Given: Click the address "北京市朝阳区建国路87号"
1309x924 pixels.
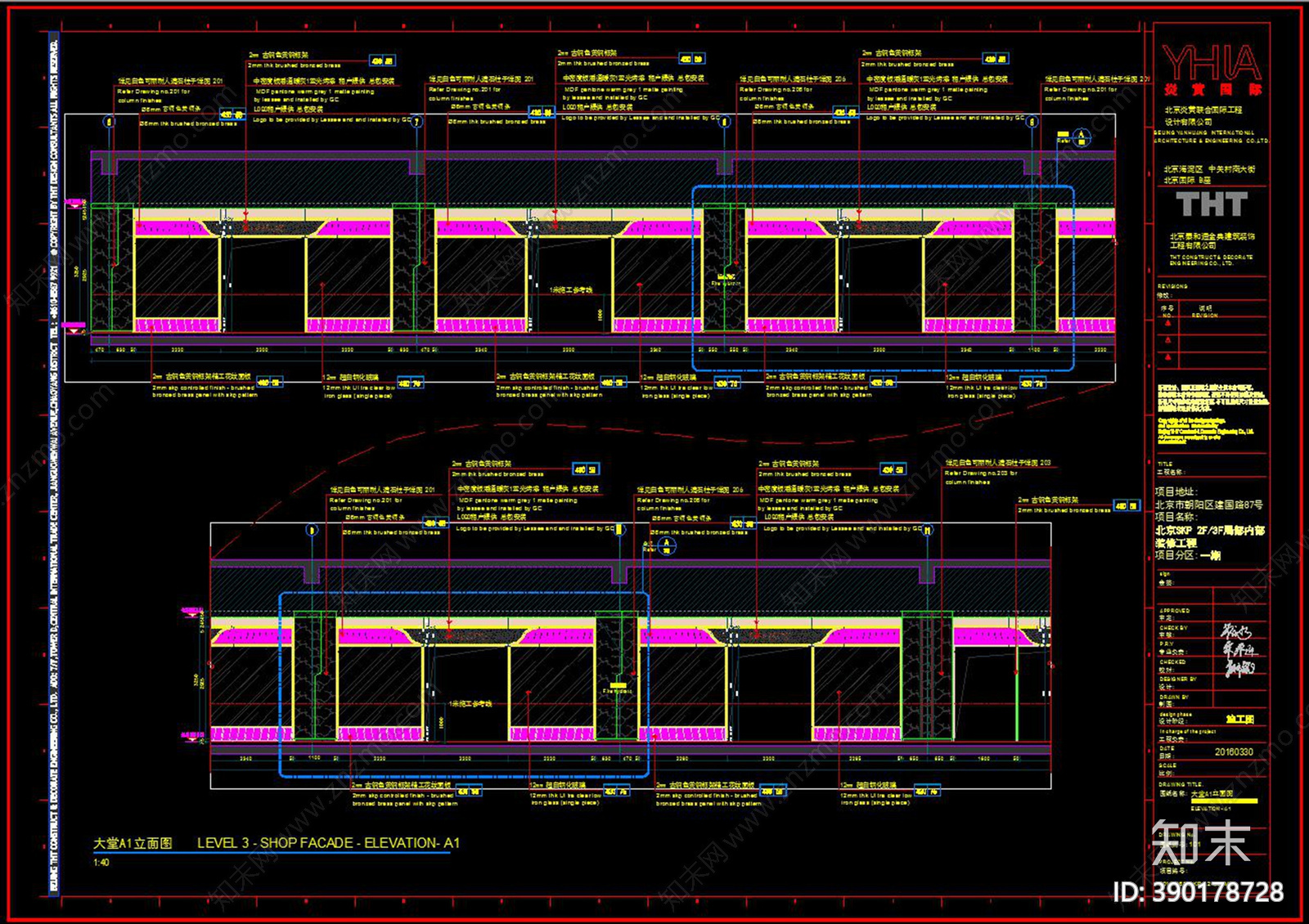Looking at the screenshot, I should click(x=1208, y=505).
